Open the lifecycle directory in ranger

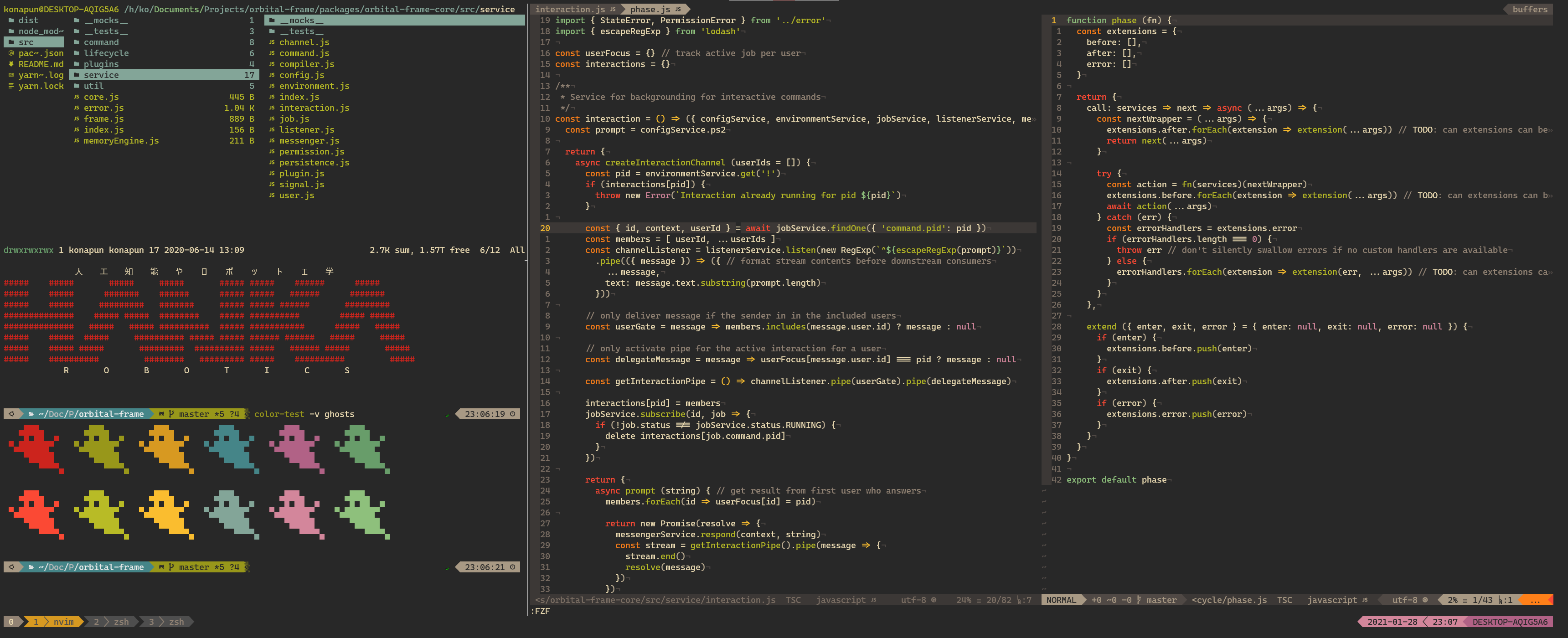click(x=106, y=53)
